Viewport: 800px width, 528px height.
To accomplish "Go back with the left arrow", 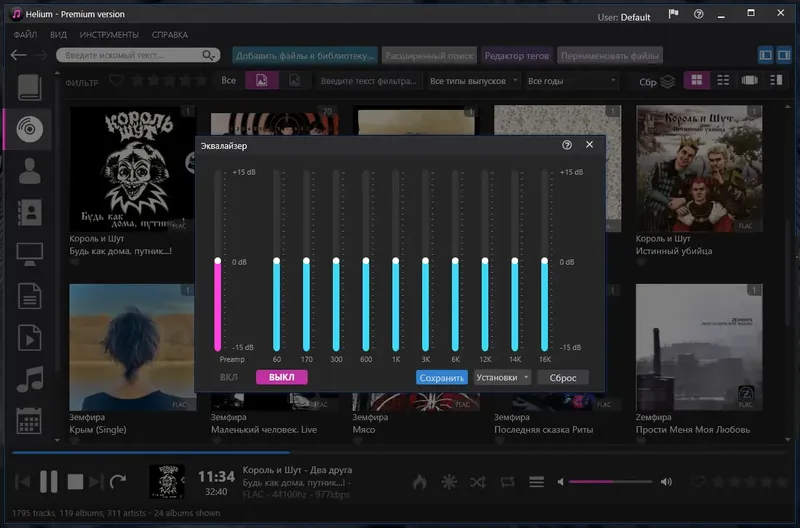I will click(x=18, y=55).
